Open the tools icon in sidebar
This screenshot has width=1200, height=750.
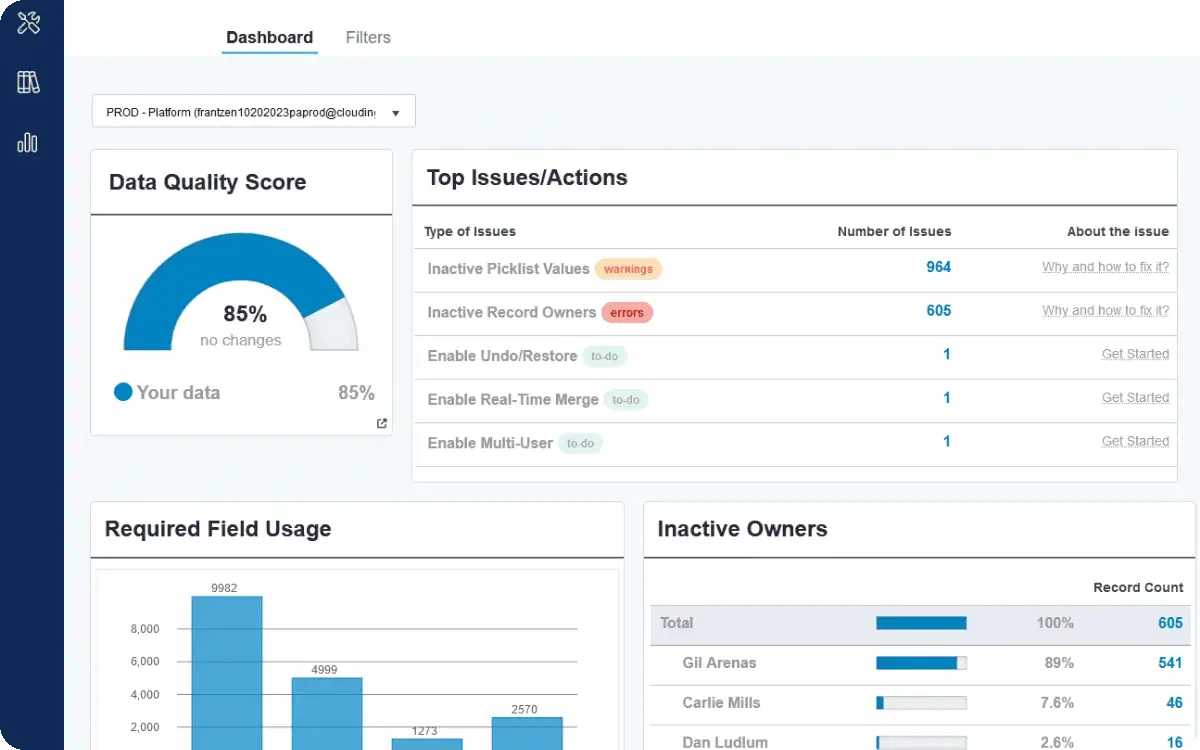coord(28,23)
